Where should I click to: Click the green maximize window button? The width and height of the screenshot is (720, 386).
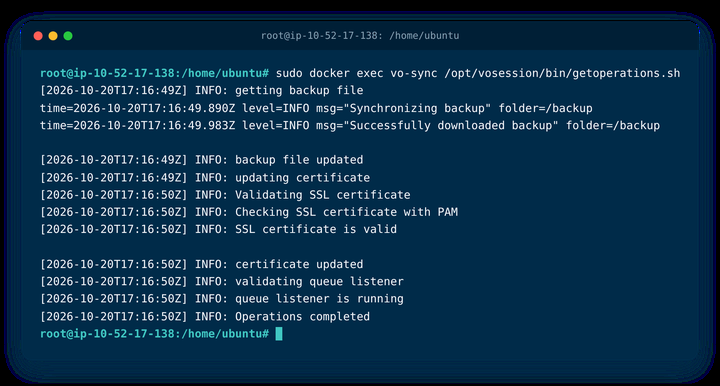pos(68,36)
